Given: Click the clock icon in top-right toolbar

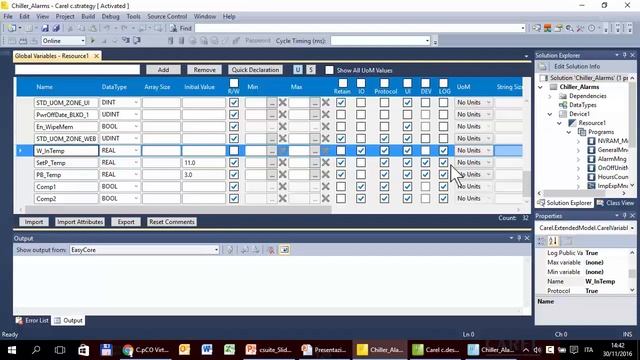Looking at the screenshot, I should tap(591, 28).
